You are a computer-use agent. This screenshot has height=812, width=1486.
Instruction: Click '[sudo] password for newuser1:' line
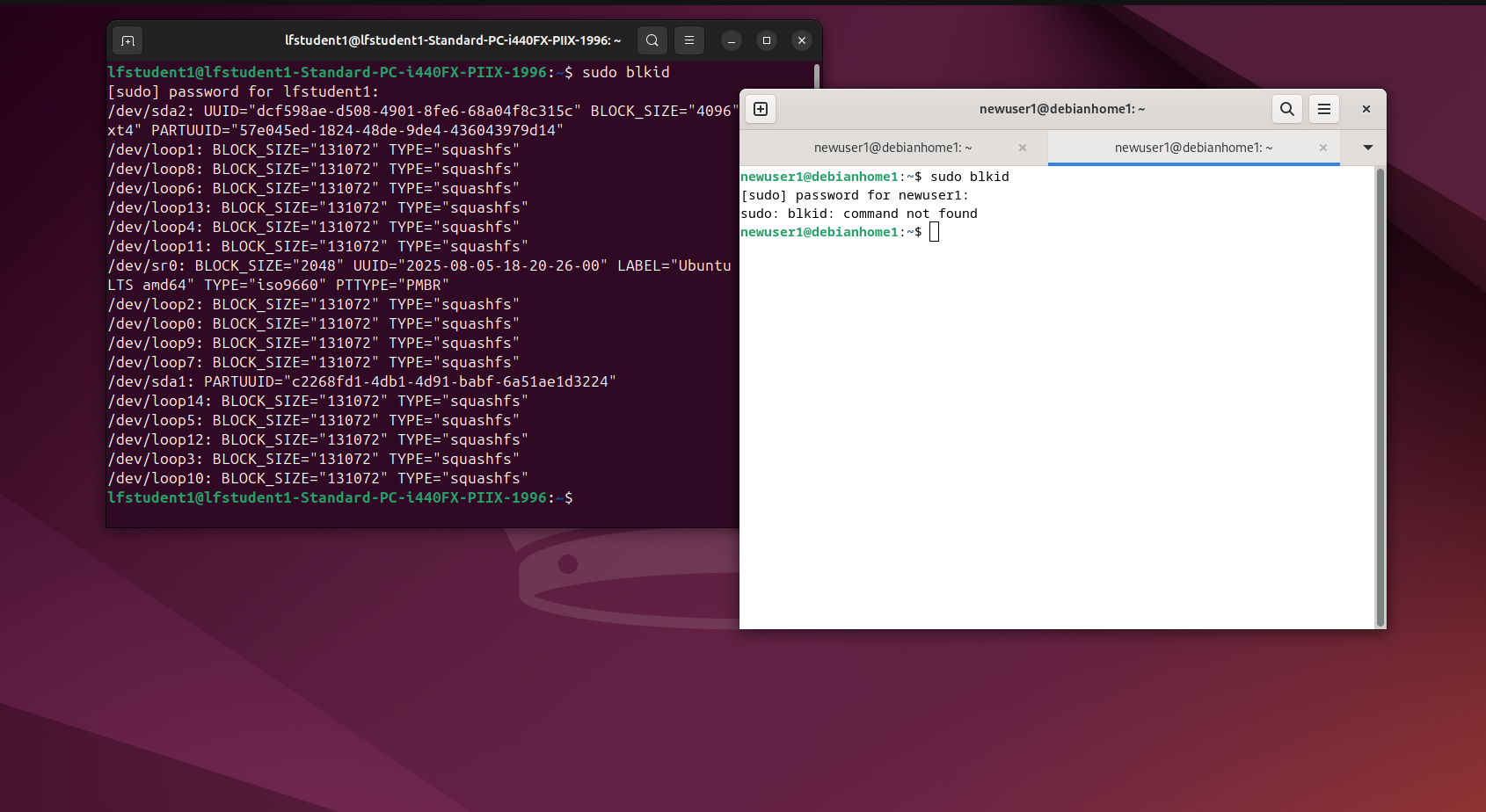tap(855, 195)
